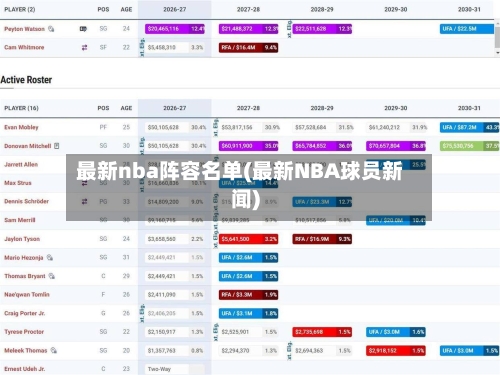
Task: Click the note icon beside Peyton Watson
Action: [x=51, y=29]
